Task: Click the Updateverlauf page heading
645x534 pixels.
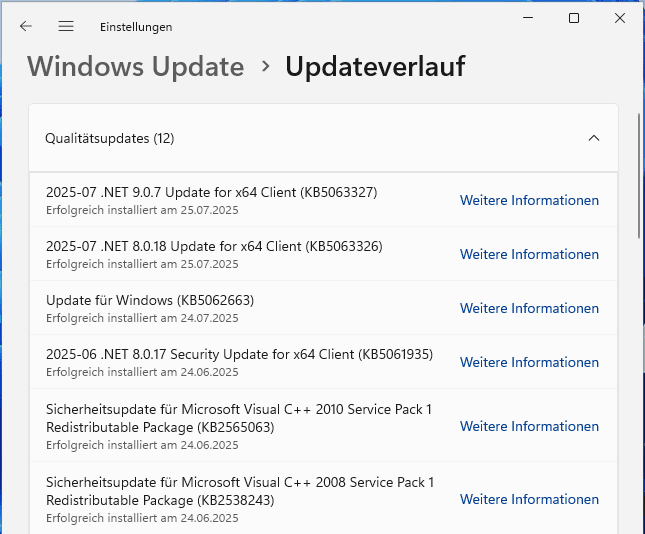Action: 375,67
